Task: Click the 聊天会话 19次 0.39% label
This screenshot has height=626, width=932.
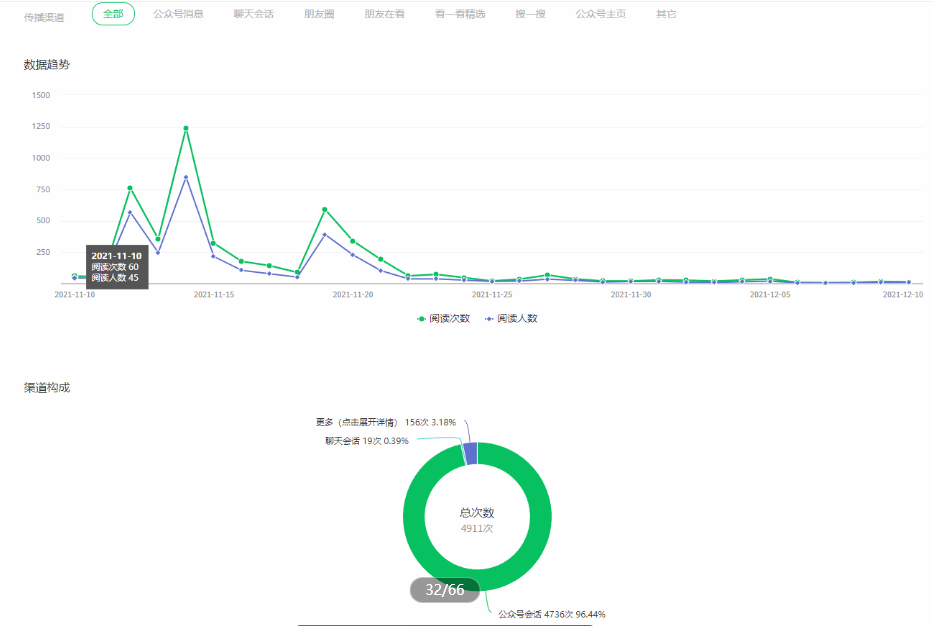Action: point(367,441)
